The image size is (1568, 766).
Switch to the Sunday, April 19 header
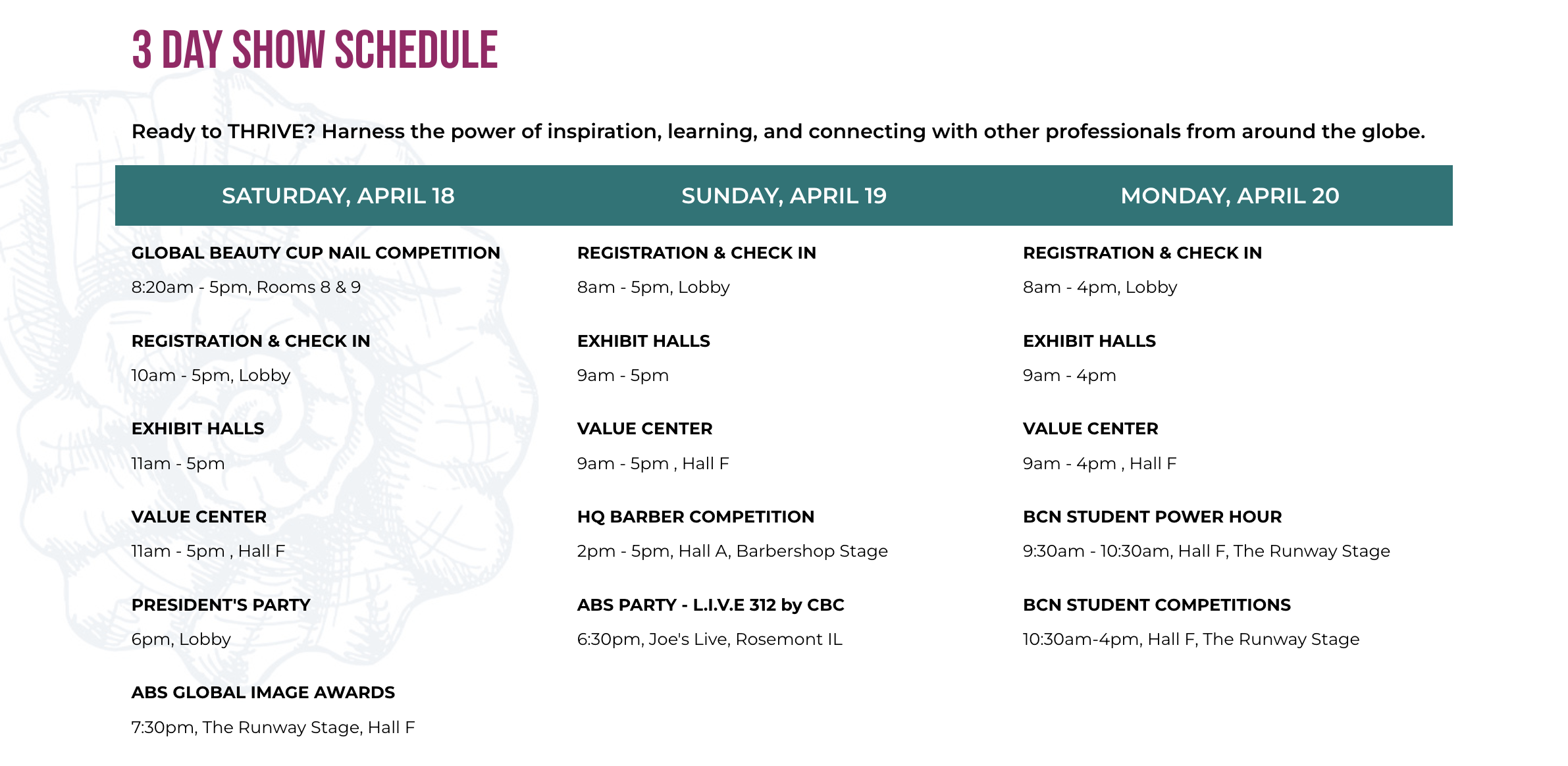coord(783,195)
